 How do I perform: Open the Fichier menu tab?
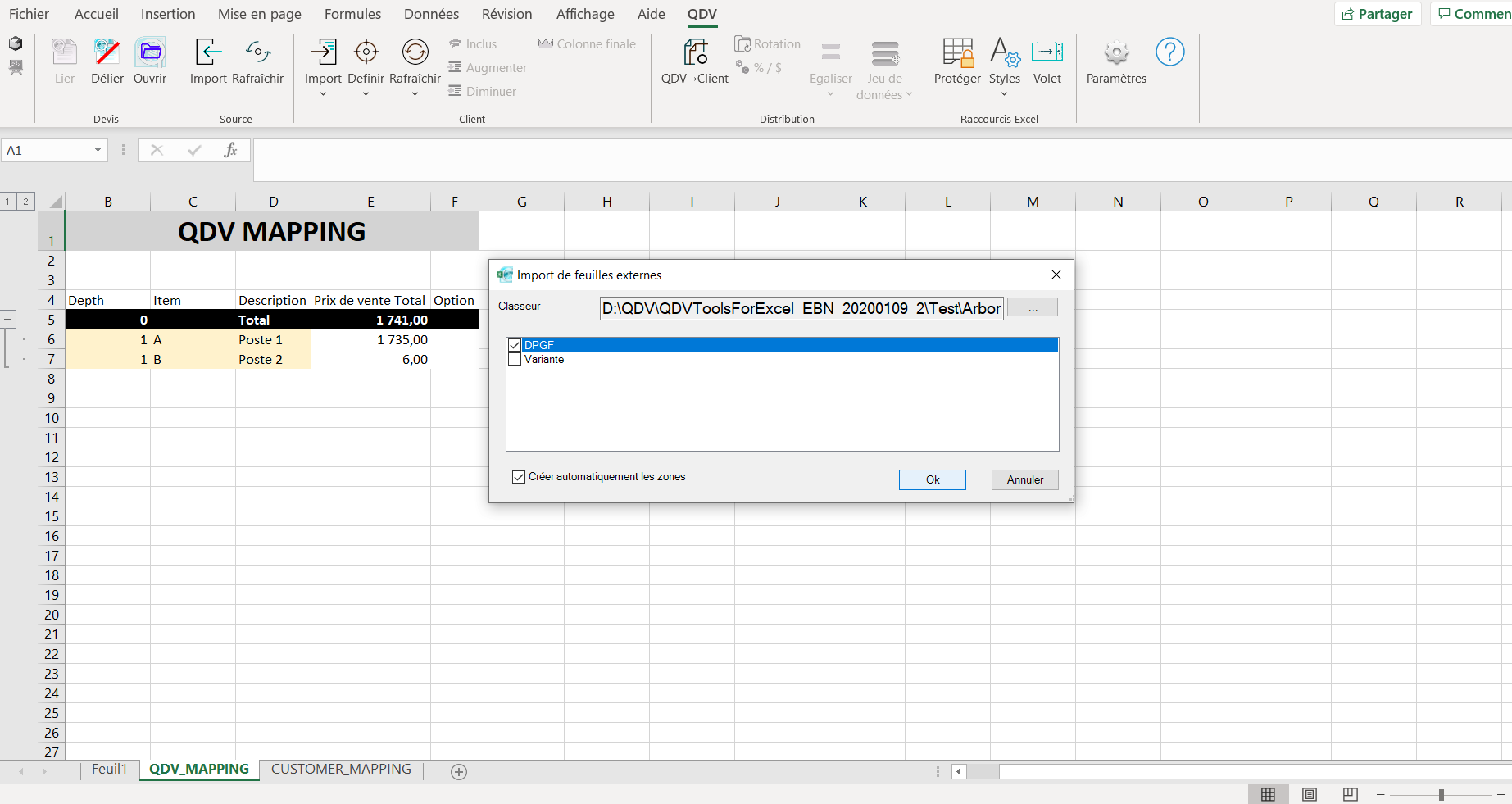[29, 14]
